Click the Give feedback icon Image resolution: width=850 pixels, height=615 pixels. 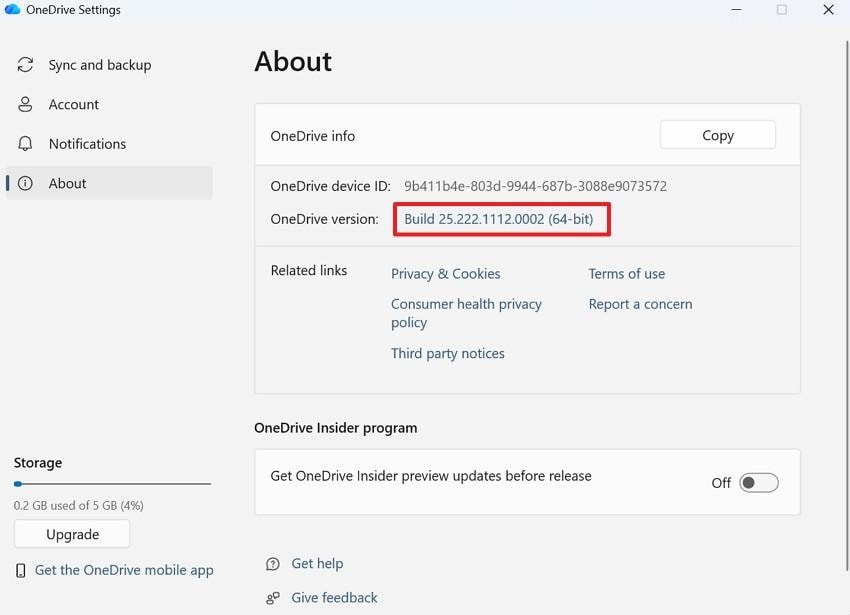coord(272,597)
